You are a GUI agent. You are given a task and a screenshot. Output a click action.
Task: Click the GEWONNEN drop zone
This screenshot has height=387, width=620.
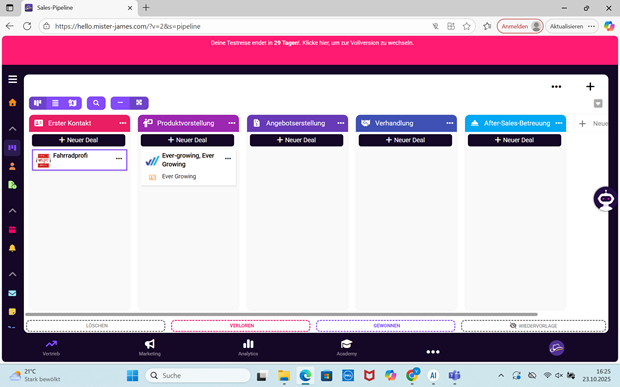tap(386, 326)
